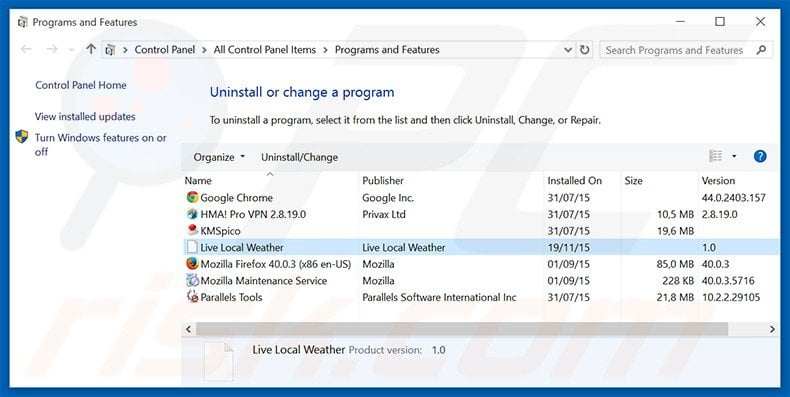Click the 19/11/15 installed date cell
This screenshot has width=790, height=397.
tap(568, 247)
